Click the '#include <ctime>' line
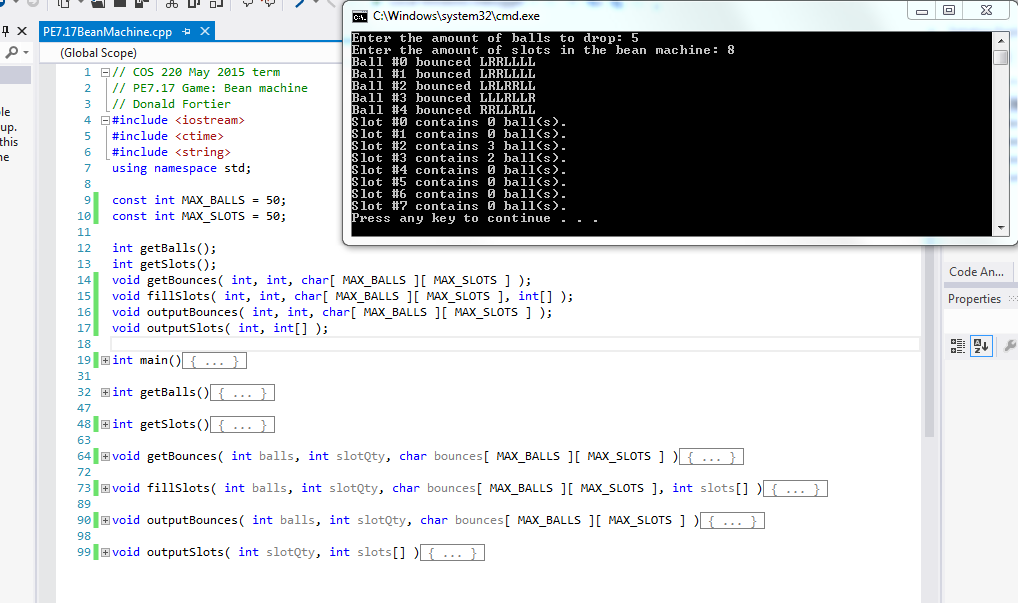1018x603 pixels. (168, 136)
